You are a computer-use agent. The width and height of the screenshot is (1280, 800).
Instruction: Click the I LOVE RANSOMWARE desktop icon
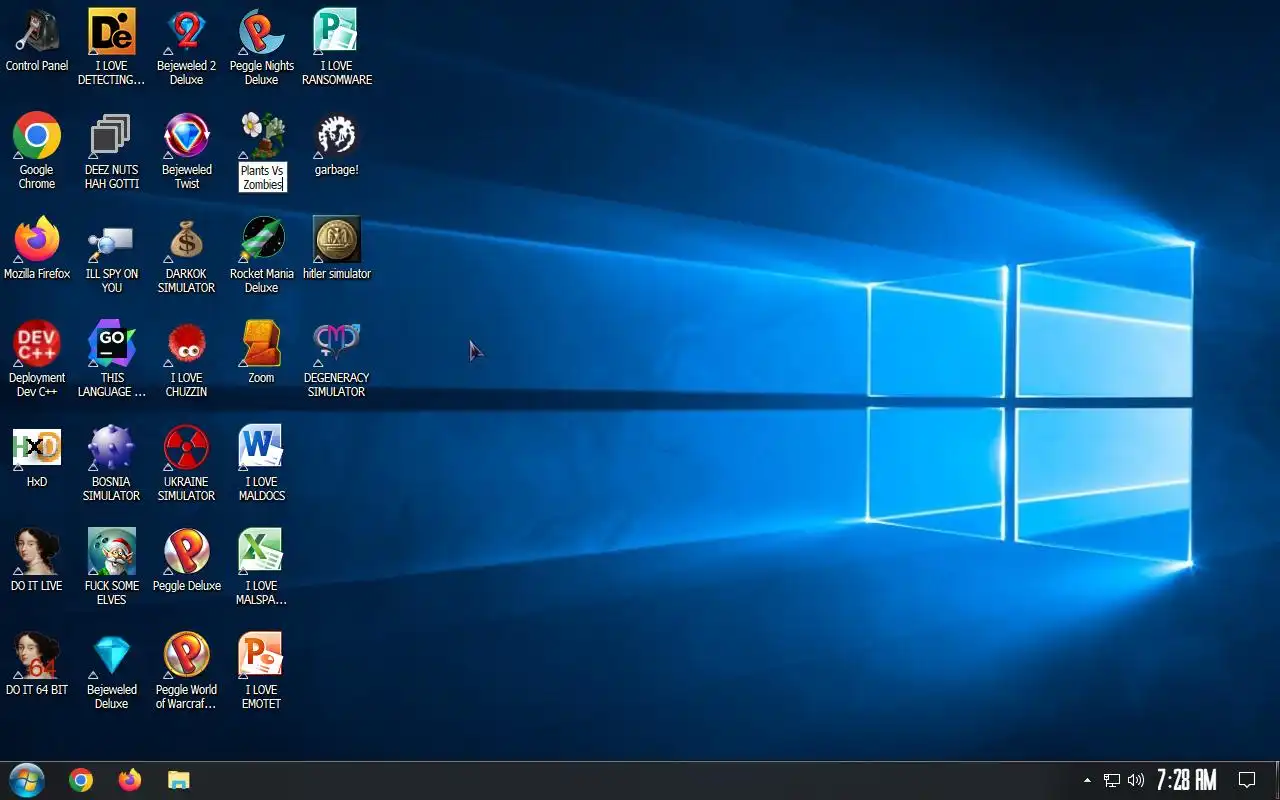tap(337, 32)
